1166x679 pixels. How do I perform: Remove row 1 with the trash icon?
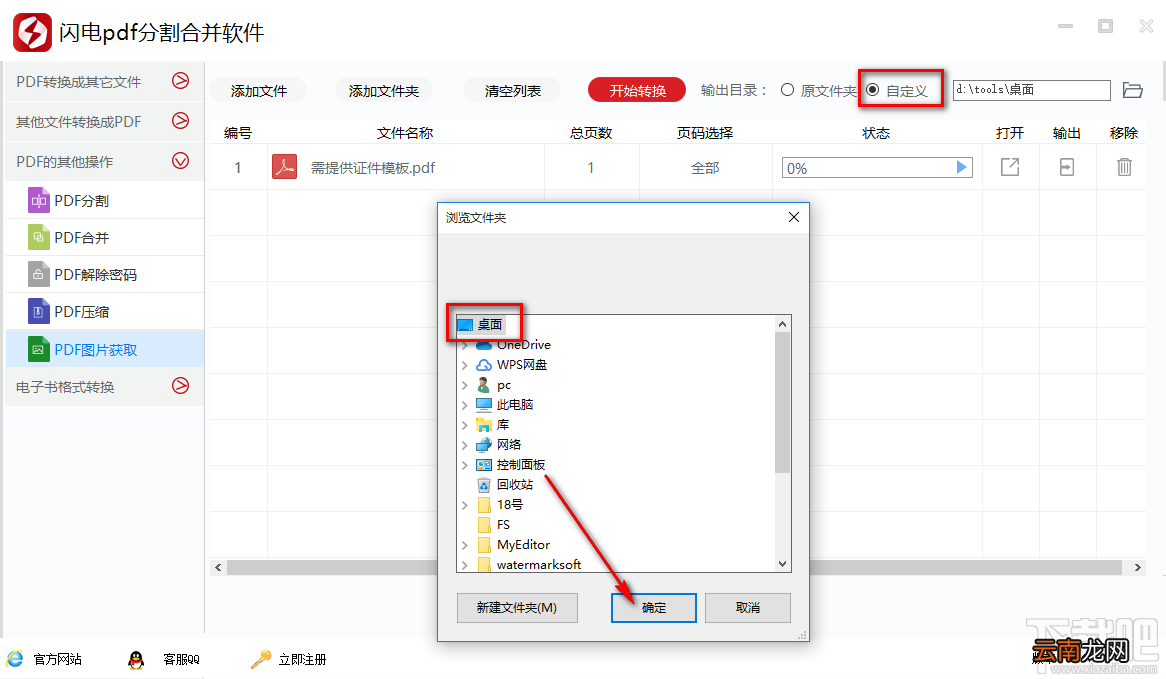click(1124, 167)
